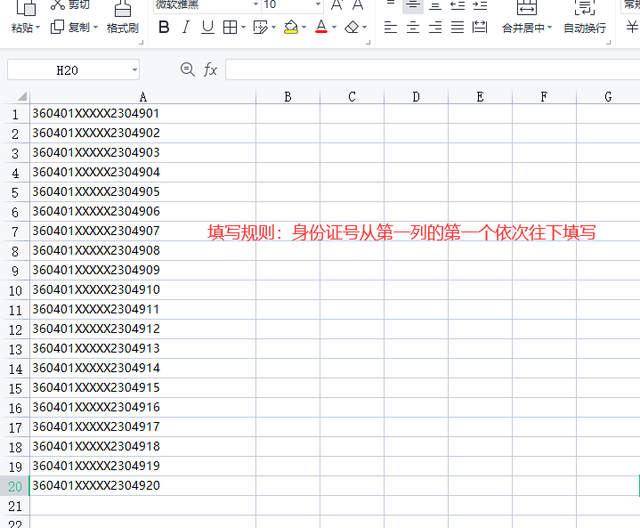640x528 pixels.
Task: Click the increase font size icon
Action: [337, 5]
